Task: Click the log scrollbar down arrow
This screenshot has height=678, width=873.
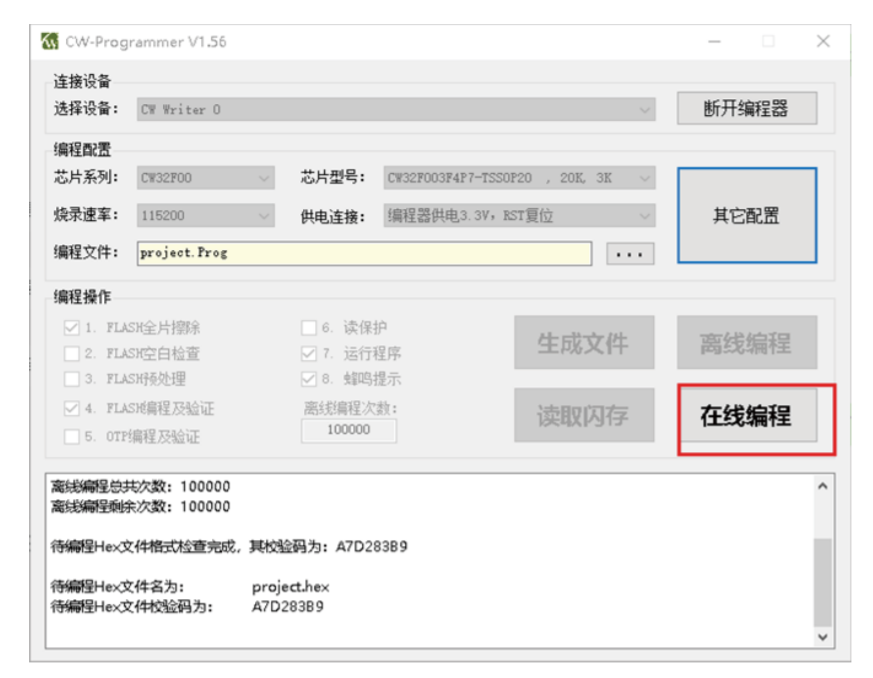Action: click(823, 637)
